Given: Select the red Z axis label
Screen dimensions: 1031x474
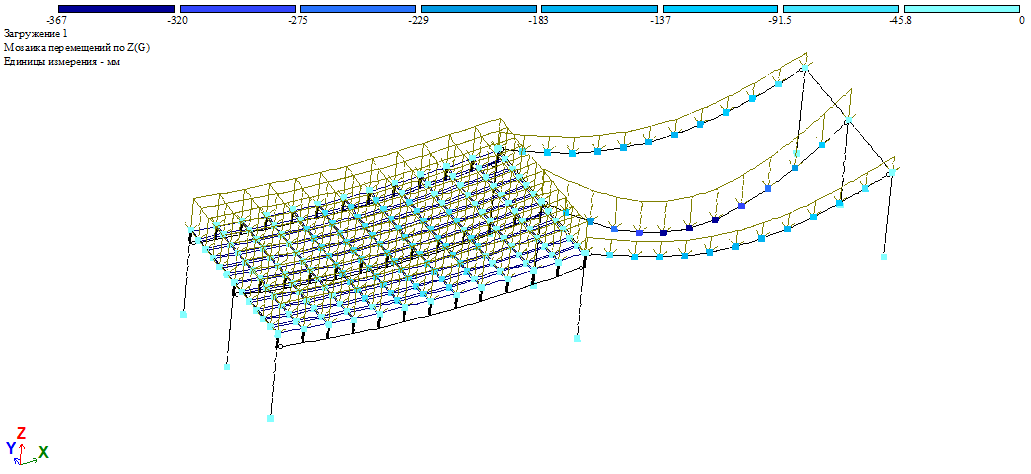Looking at the screenshot, I should (x=21, y=433).
